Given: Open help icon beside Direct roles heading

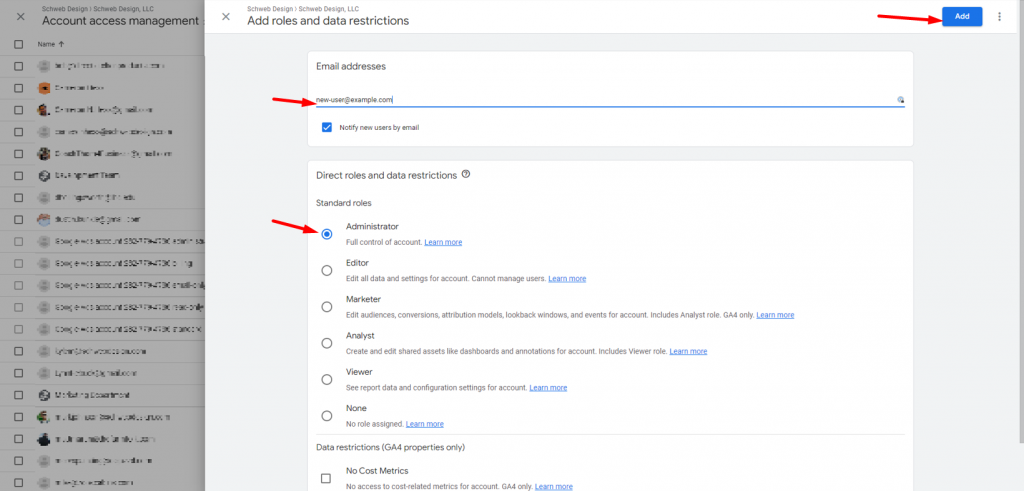Looking at the screenshot, I should 466,174.
